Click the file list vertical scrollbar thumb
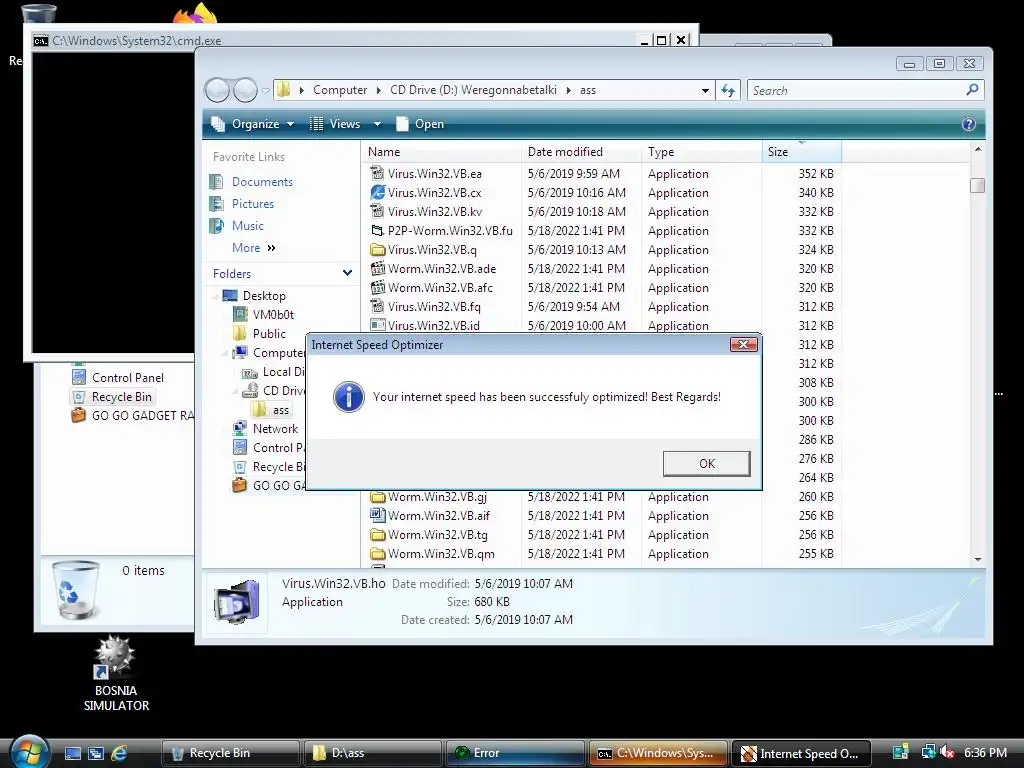Image resolution: width=1024 pixels, height=768 pixels. click(978, 185)
